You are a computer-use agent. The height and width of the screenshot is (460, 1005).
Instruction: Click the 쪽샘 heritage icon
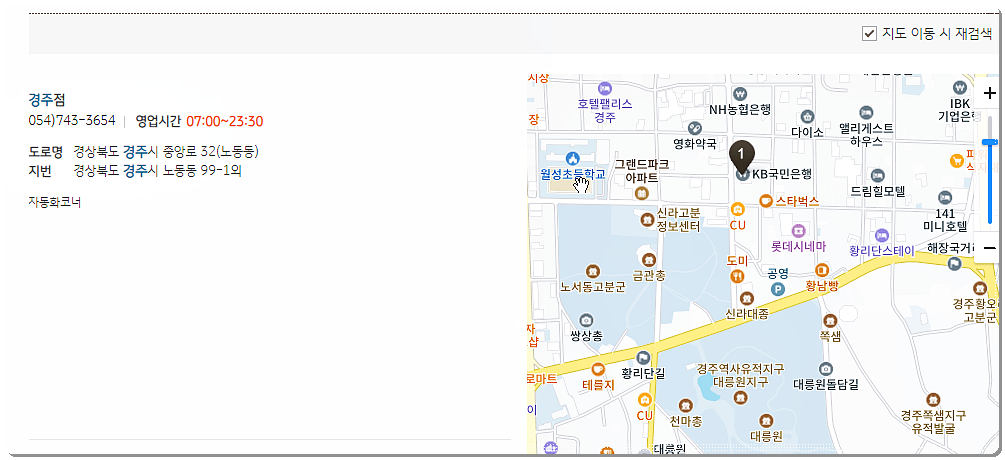tap(830, 320)
